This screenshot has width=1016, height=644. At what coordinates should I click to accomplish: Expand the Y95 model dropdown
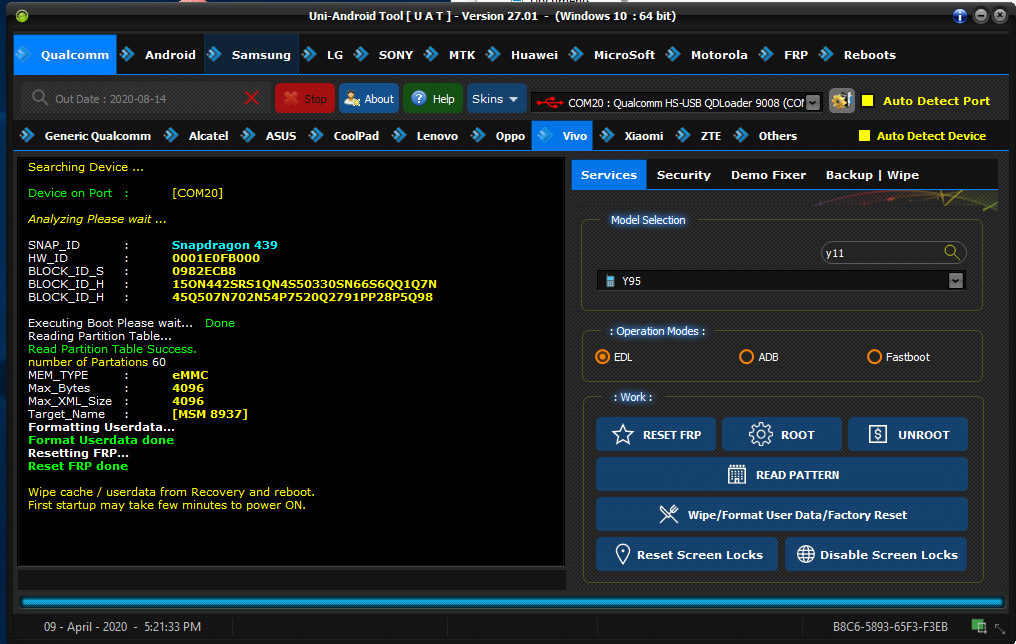(x=956, y=281)
